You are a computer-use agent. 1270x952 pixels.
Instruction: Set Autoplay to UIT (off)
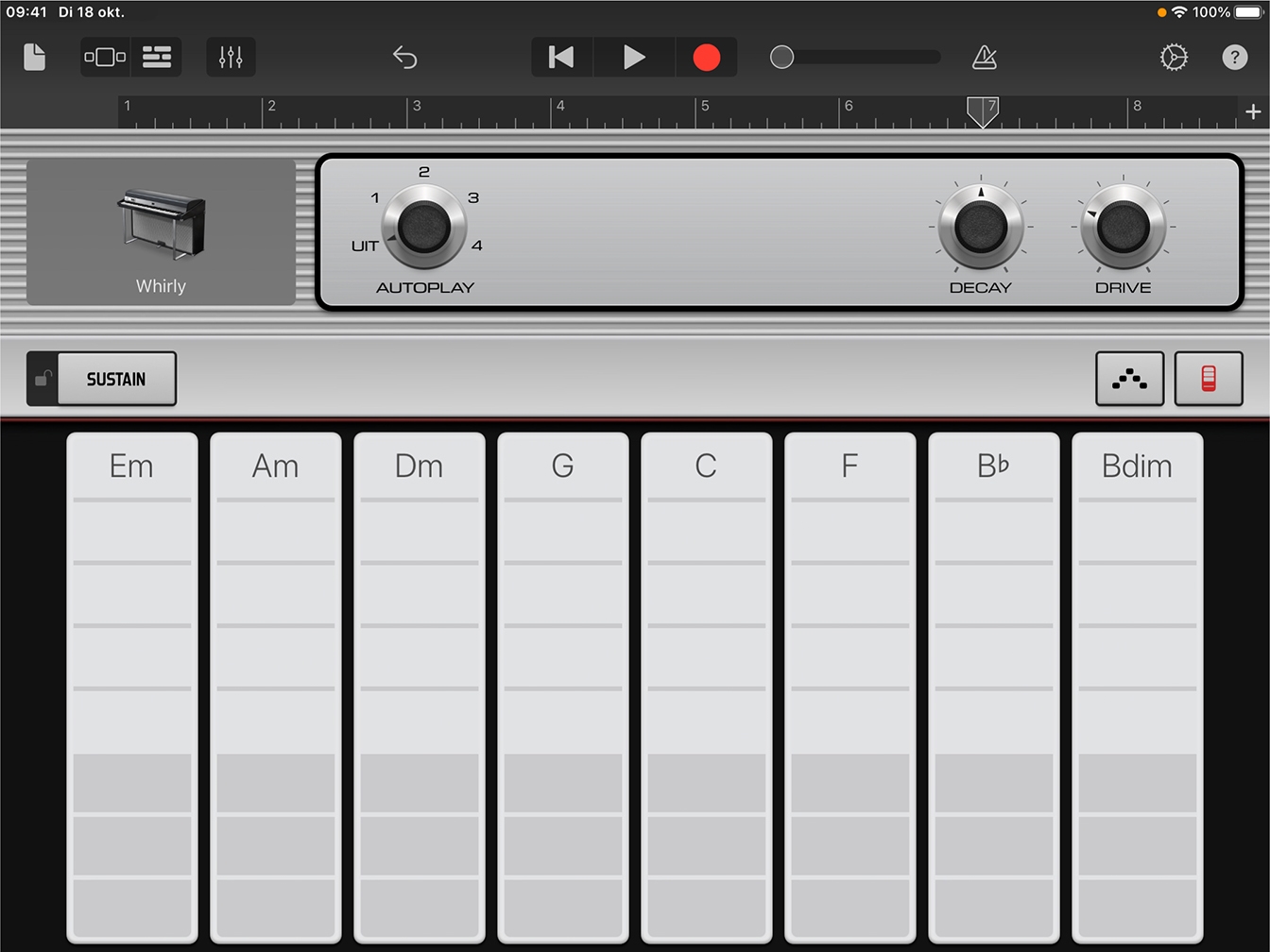click(365, 246)
